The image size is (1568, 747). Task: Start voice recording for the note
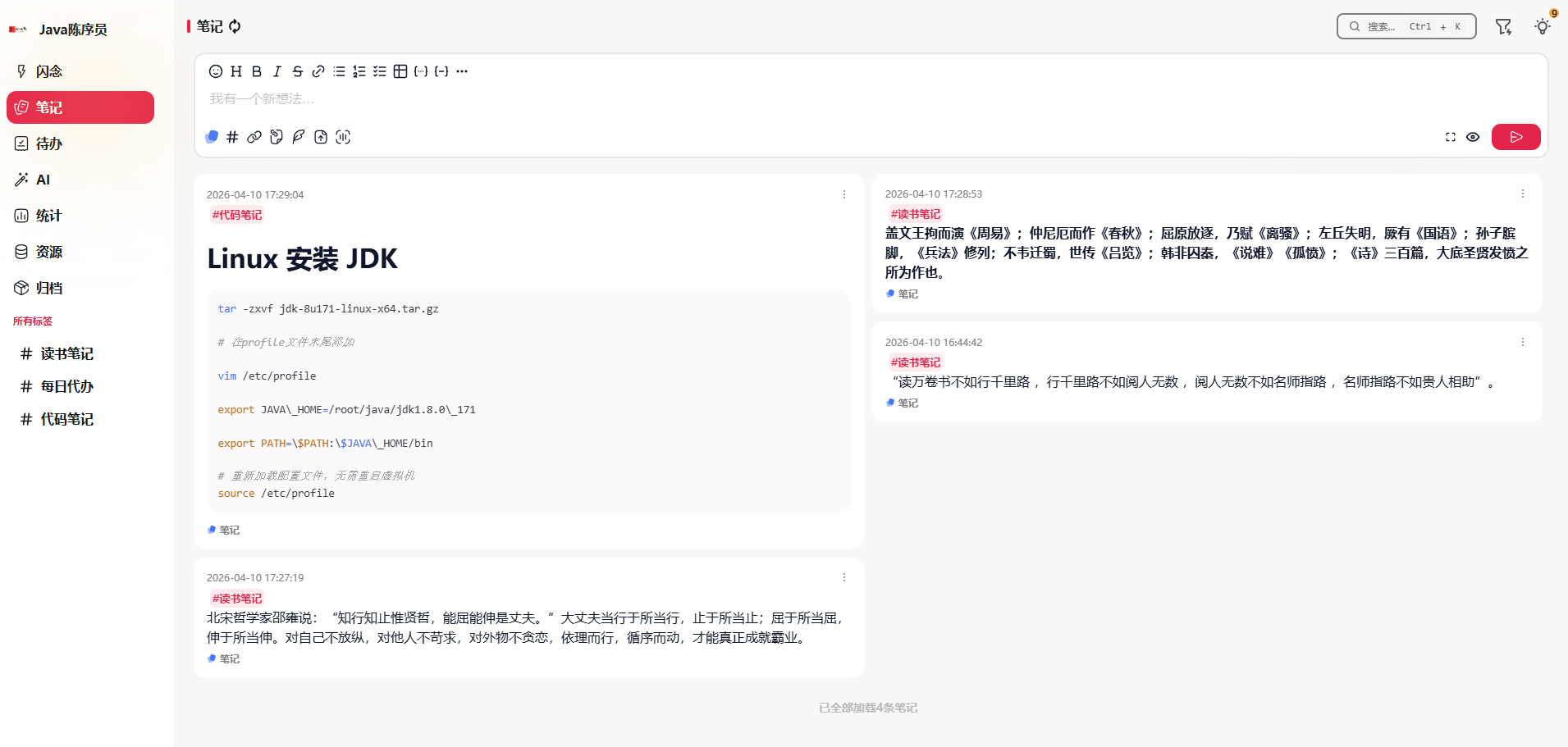343,137
